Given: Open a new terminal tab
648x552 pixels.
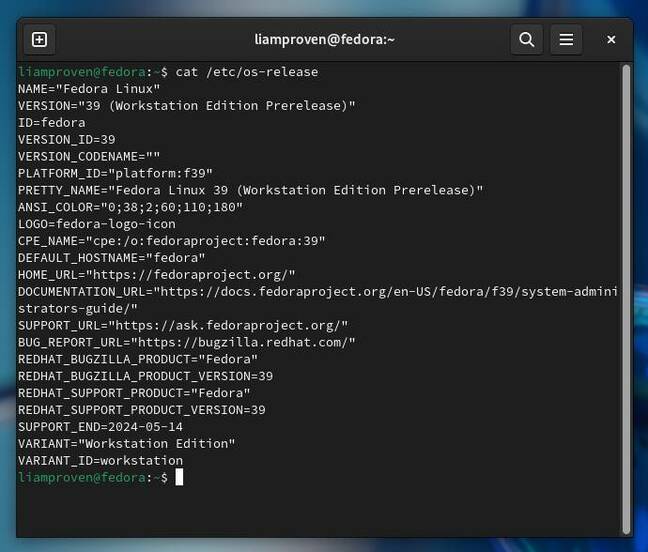Looking at the screenshot, I should tap(39, 40).
